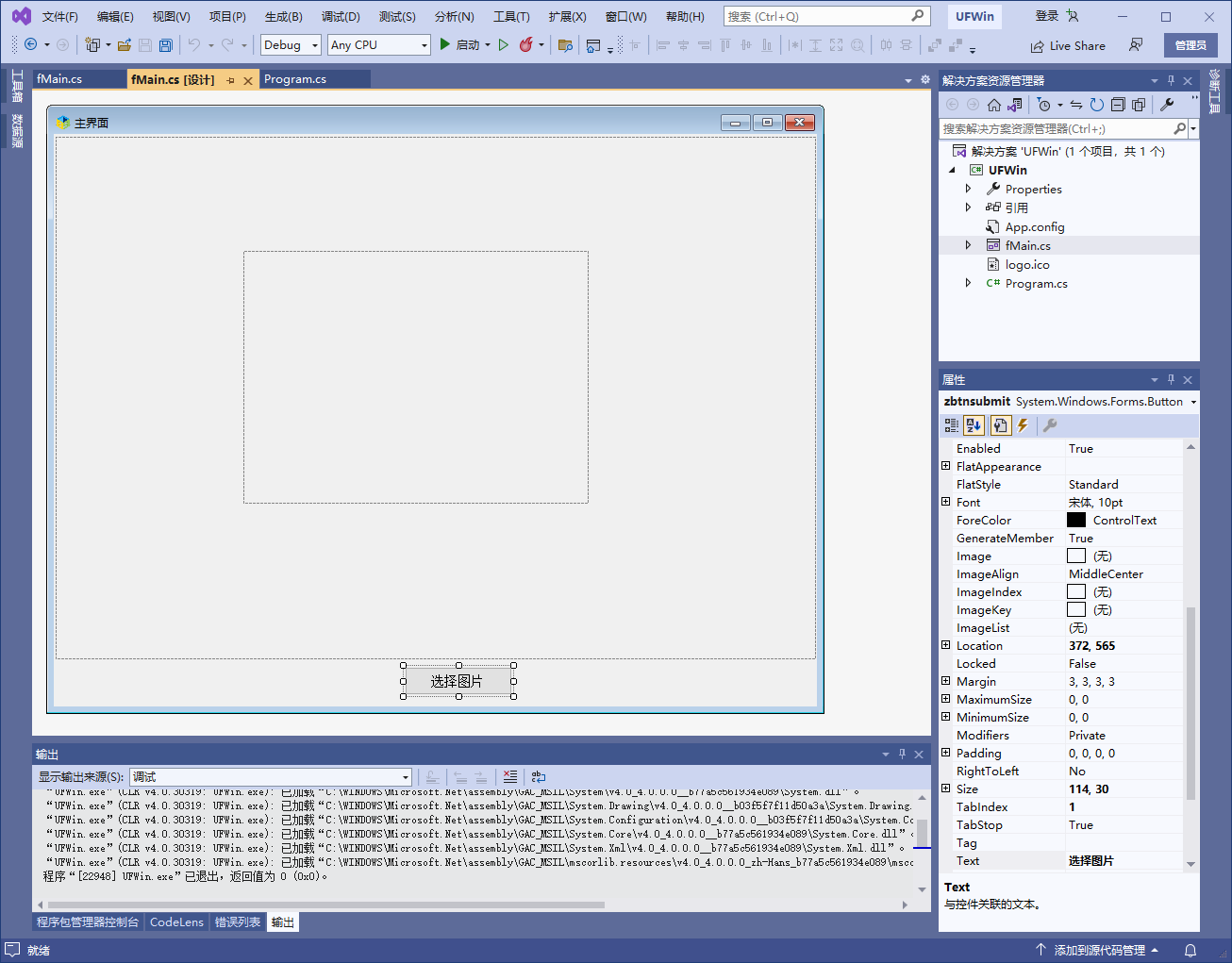
Task: Toggle Word Wrap in Output panel
Action: (x=539, y=777)
